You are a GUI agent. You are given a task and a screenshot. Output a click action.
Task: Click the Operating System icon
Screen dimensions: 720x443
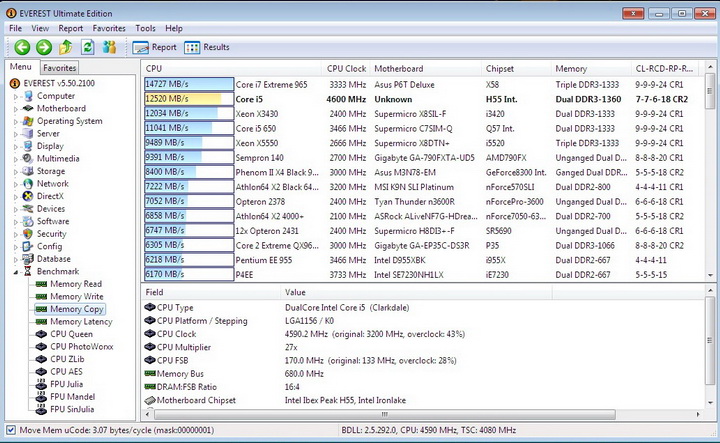28,121
